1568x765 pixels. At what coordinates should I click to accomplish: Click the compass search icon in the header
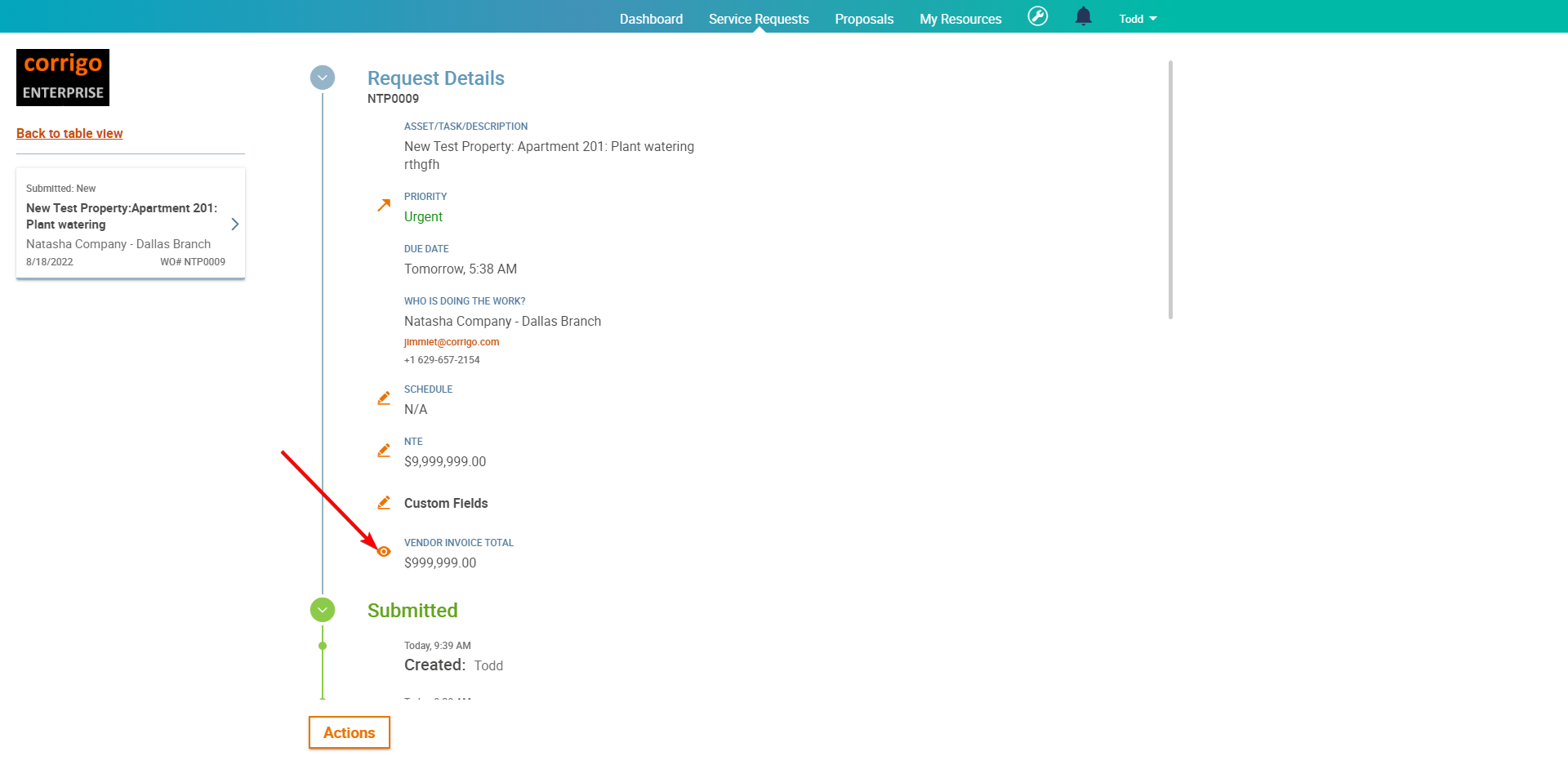(1037, 16)
